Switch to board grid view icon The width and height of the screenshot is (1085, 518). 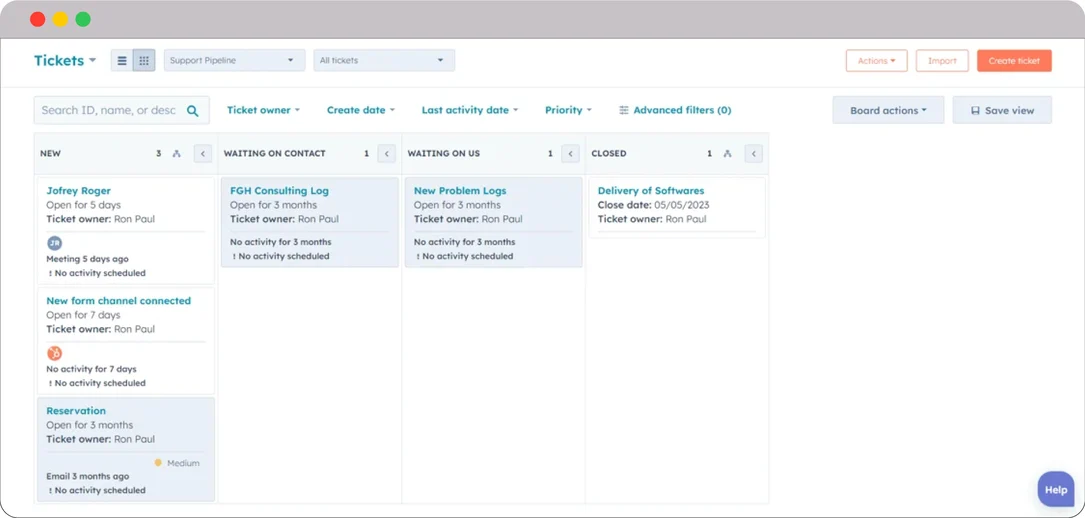(144, 61)
